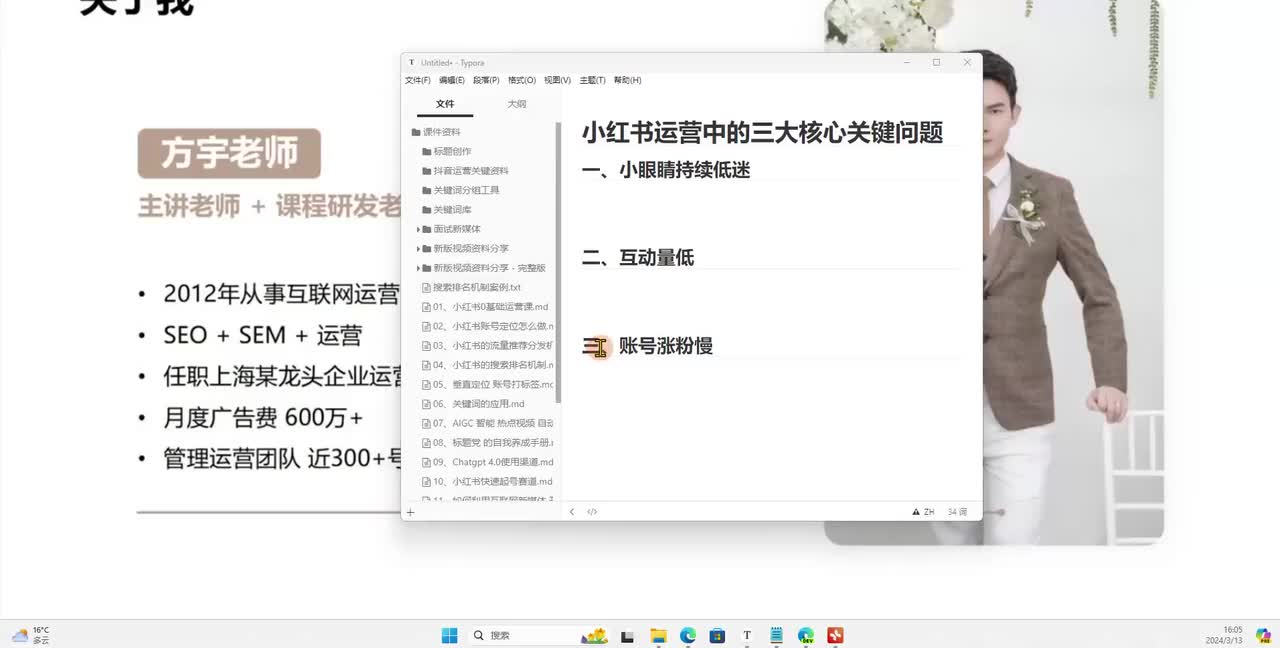Collapse sidebar with the left chevron
Image resolution: width=1280 pixels, height=648 pixels.
572,512
